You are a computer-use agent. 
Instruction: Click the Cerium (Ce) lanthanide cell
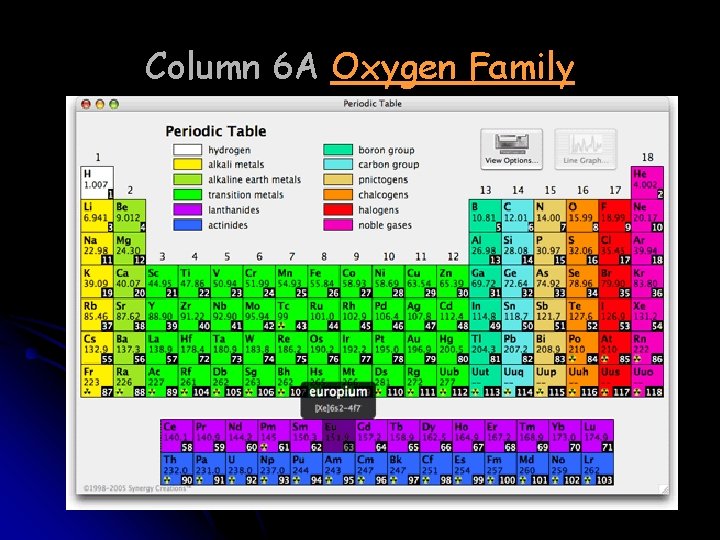click(177, 436)
